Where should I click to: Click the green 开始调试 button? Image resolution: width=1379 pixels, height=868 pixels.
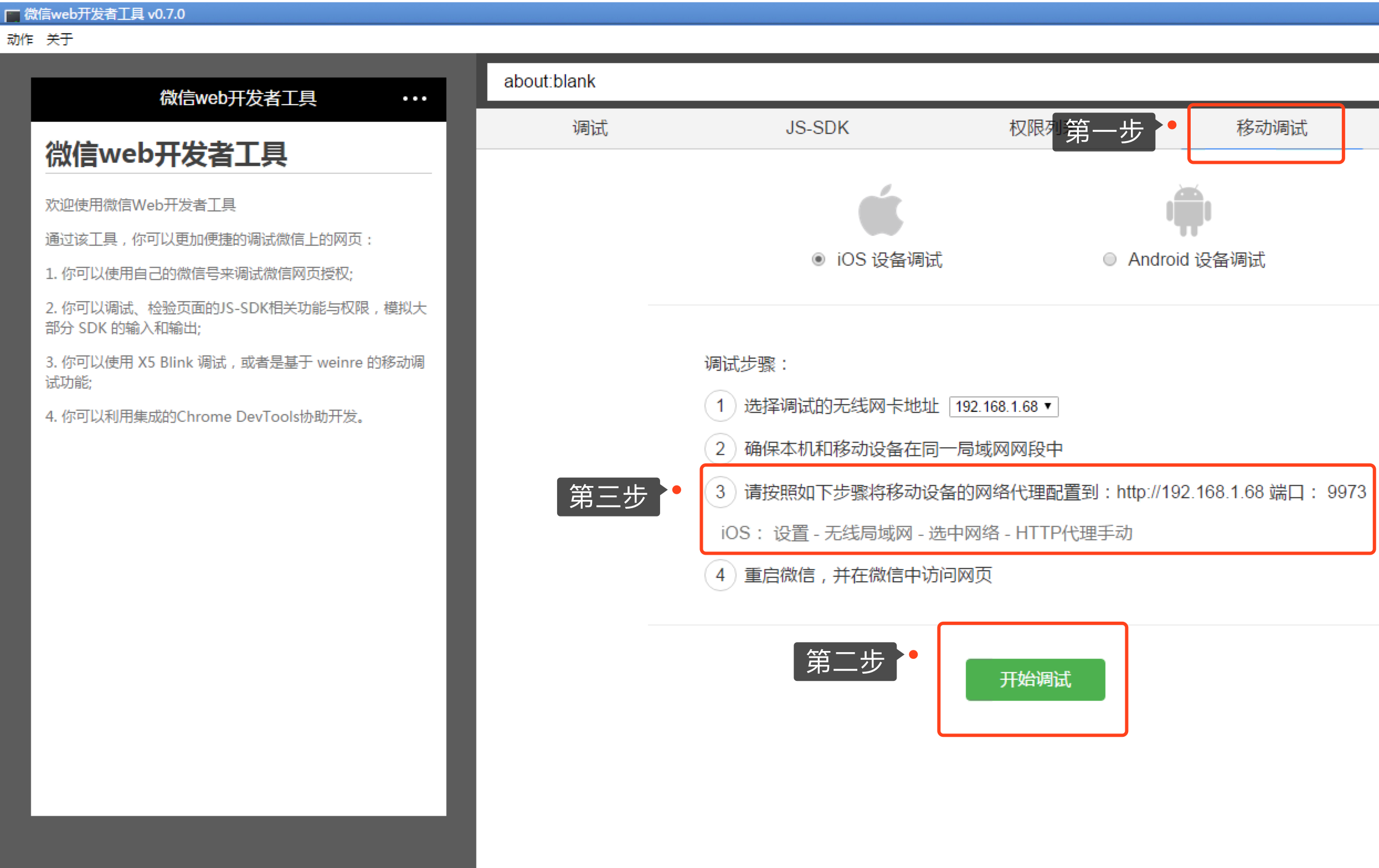[1035, 679]
